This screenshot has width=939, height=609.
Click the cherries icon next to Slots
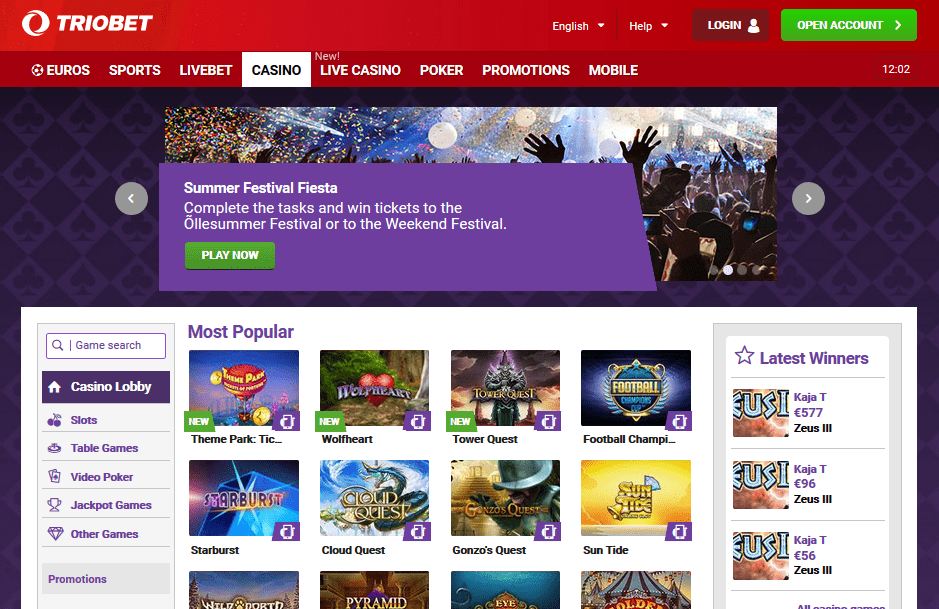54,420
